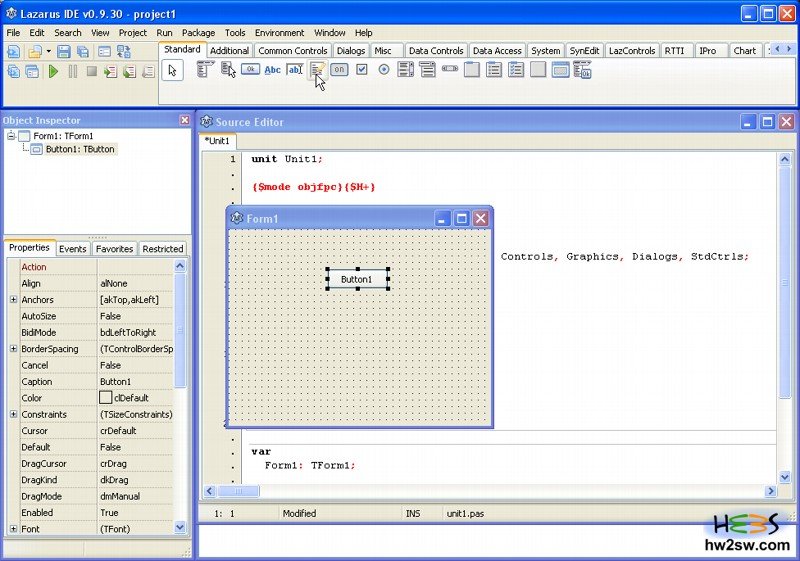Open the Project menu
The width and height of the screenshot is (800, 561).
133,33
